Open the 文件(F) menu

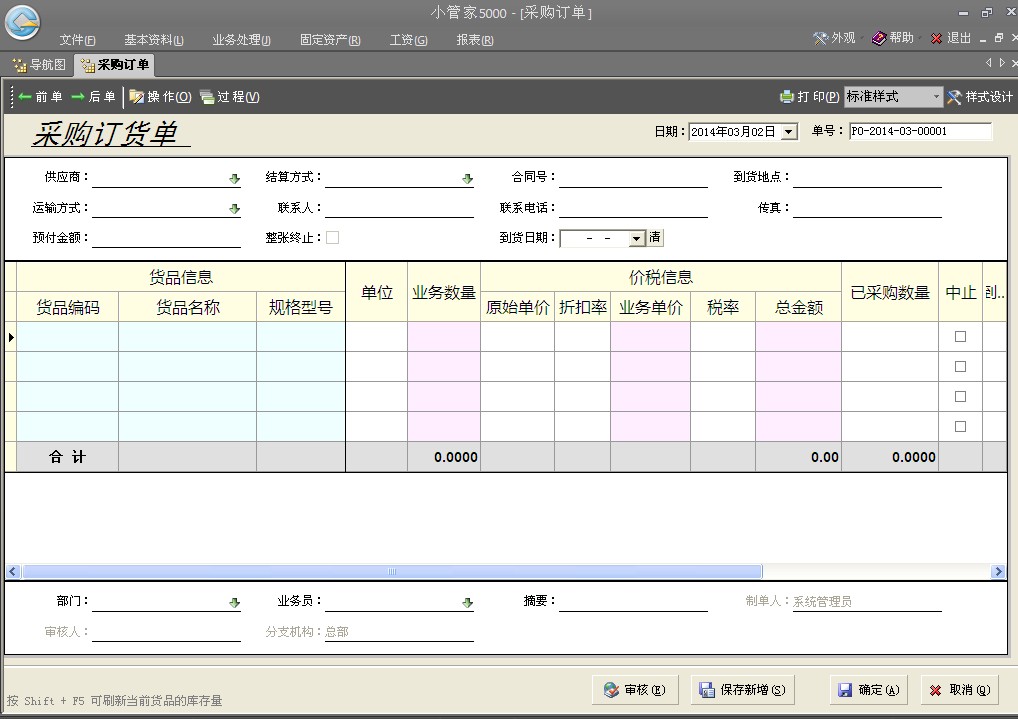coord(77,40)
